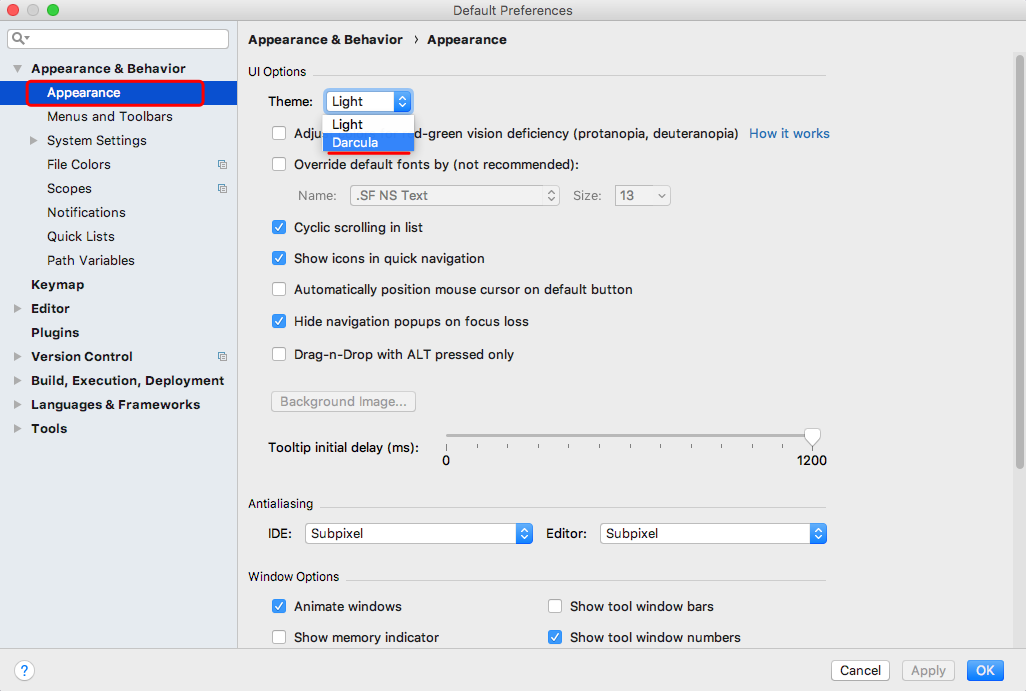Image resolution: width=1026 pixels, height=691 pixels.
Task: Expand the System Settings node
Action: [34, 141]
